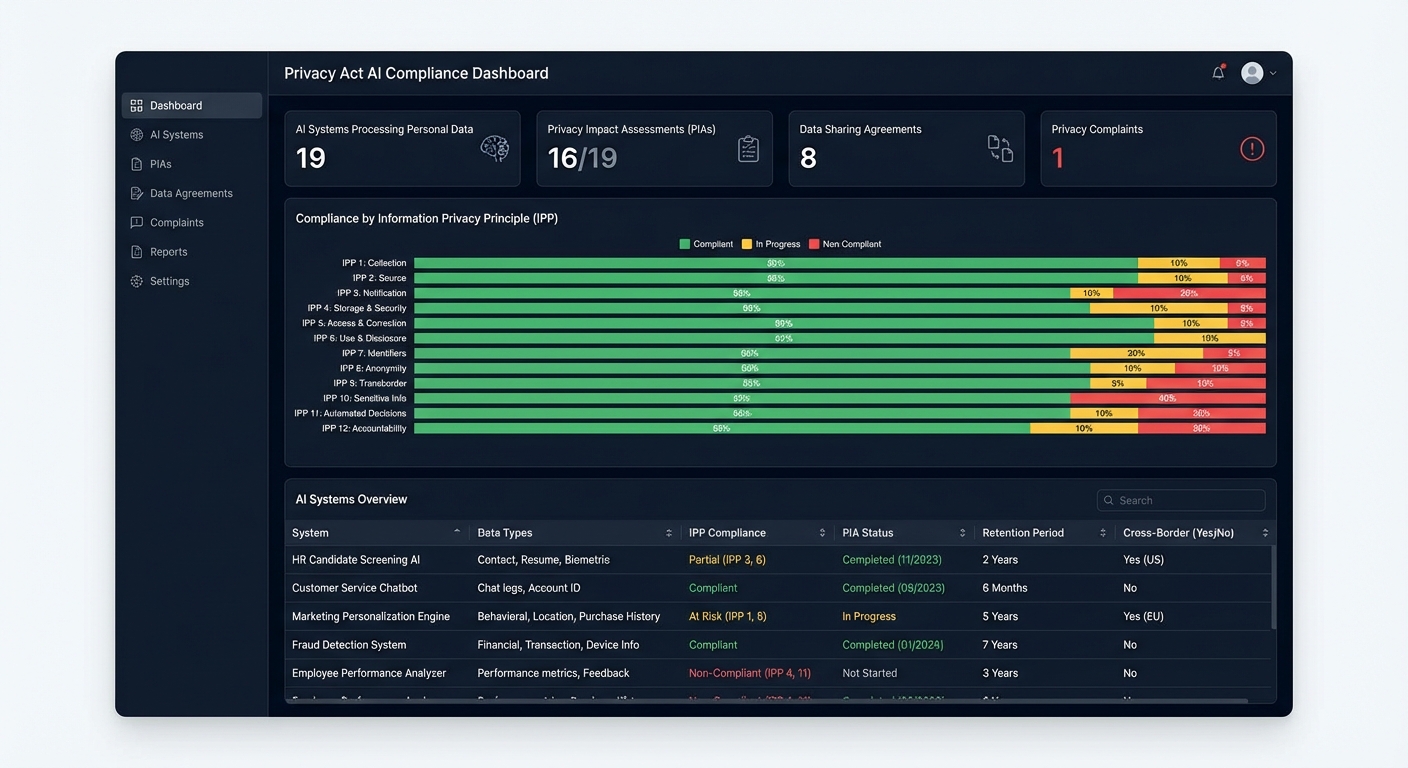Select Dashboard in the sidebar menu
This screenshot has width=1408, height=768.
pyautogui.click(x=176, y=104)
